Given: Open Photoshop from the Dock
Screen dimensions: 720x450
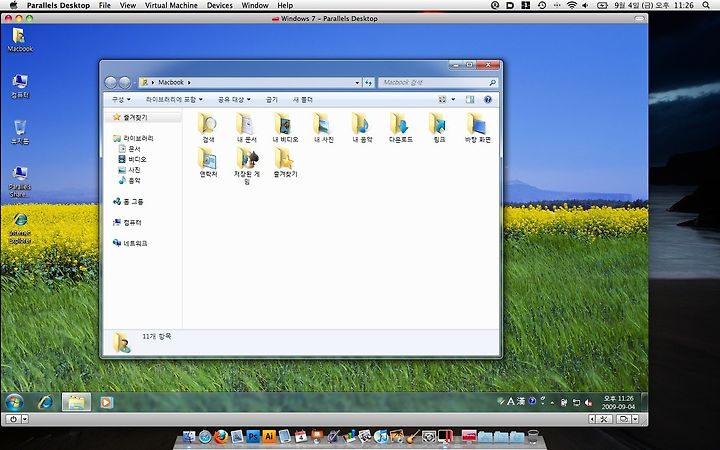Looking at the screenshot, I should 253,436.
